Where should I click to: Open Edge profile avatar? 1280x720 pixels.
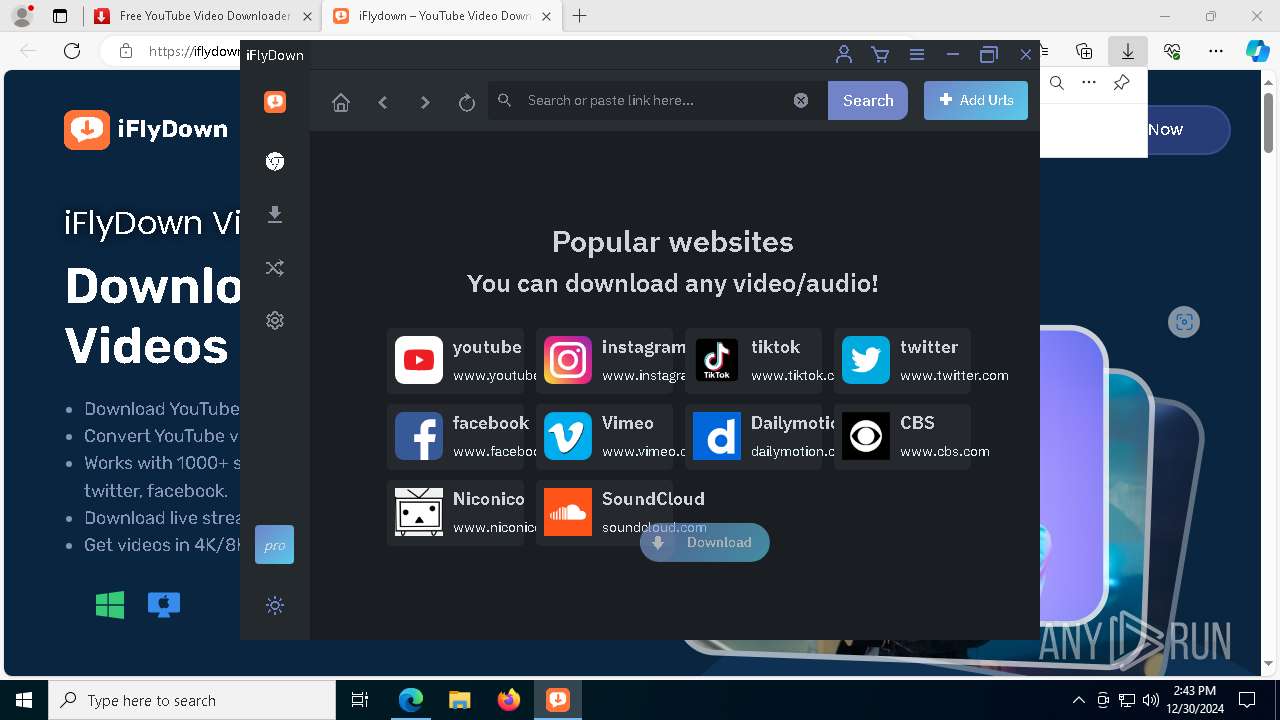pyautogui.click(x=22, y=16)
